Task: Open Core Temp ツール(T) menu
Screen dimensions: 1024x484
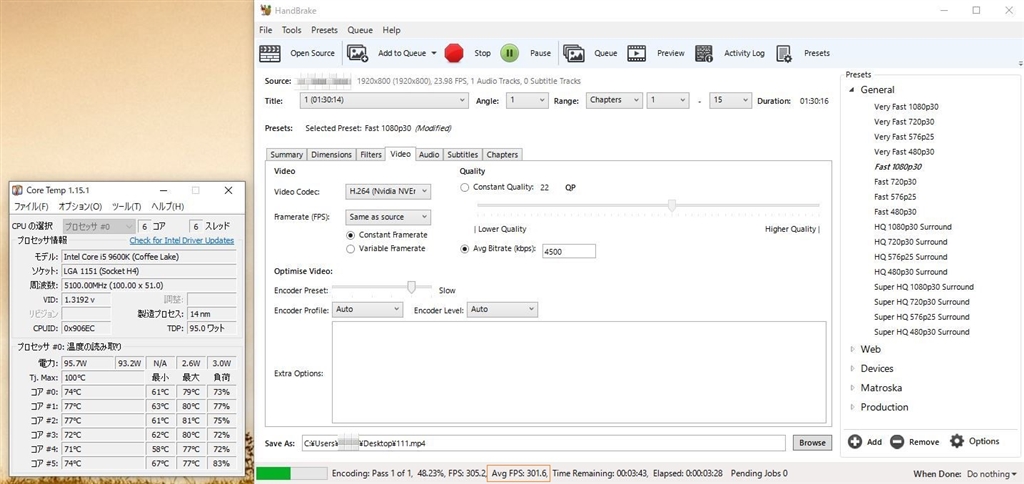Action: (x=127, y=206)
